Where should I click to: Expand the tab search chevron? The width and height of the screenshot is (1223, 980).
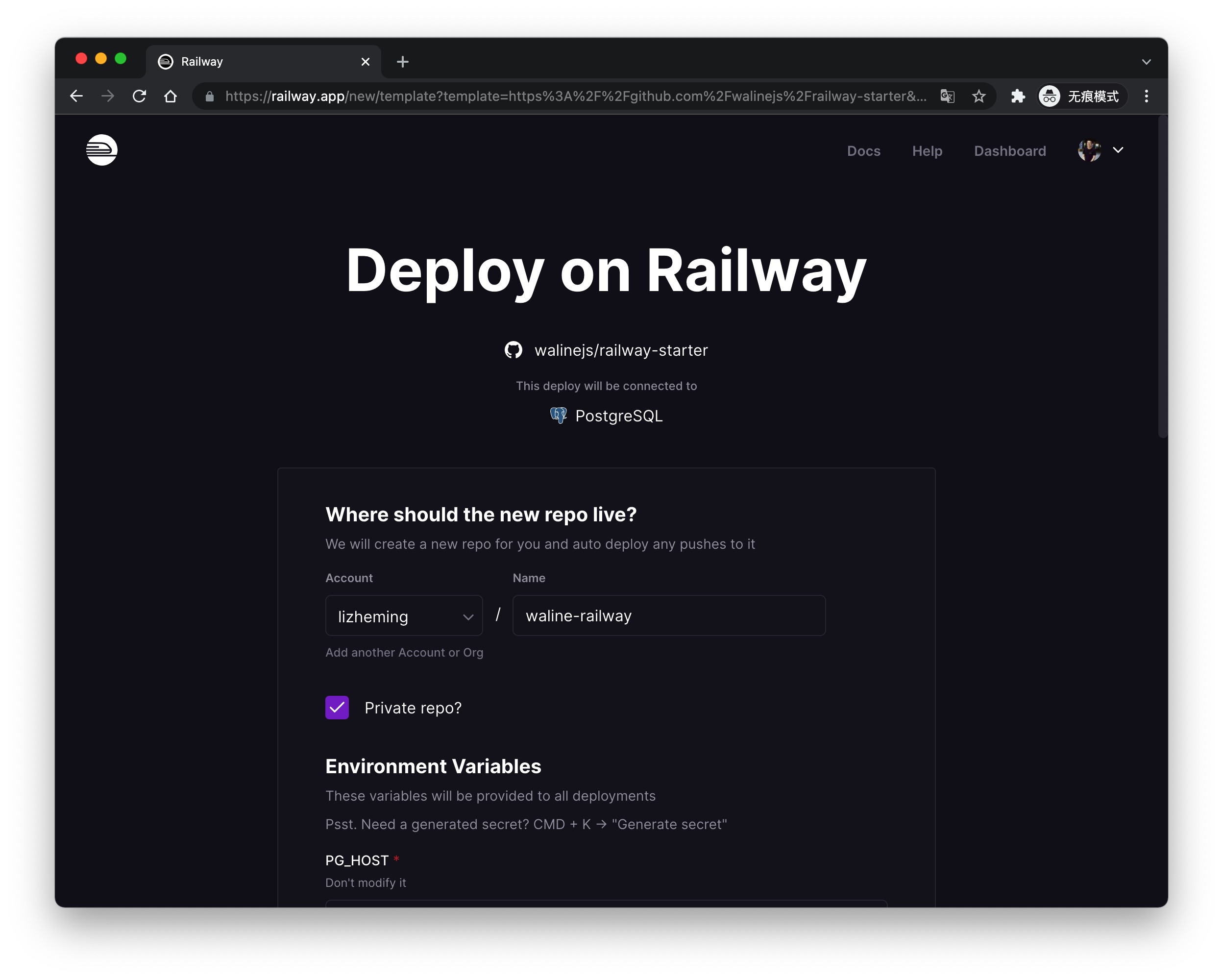click(1147, 62)
